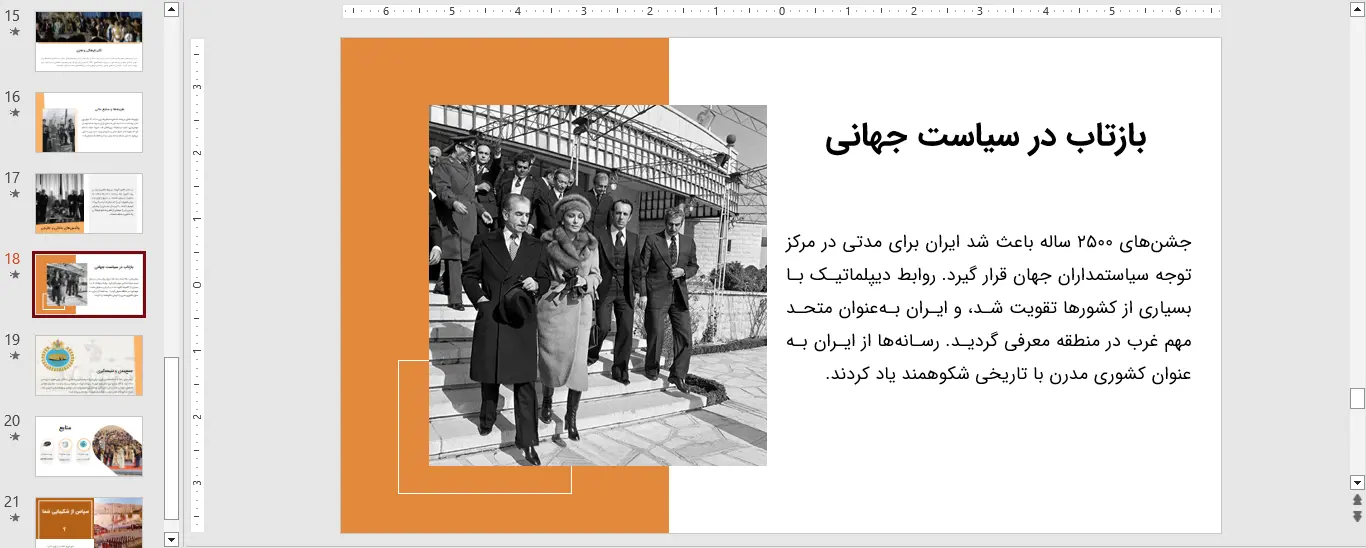Click the main vertical scrollbar thumb
The image size is (1366, 548).
(x=1357, y=398)
